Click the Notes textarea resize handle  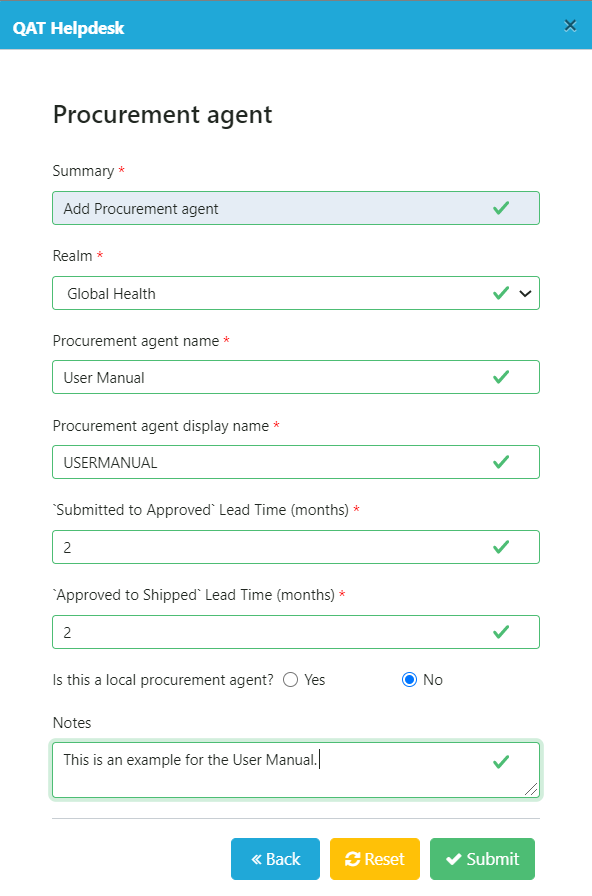[x=531, y=789]
